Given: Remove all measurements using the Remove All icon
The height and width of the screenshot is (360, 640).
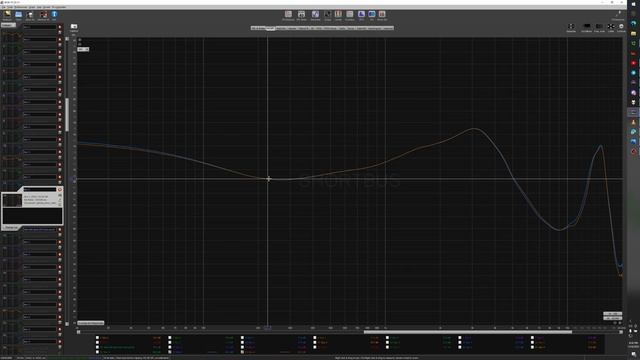Looking at the screenshot, I should coord(43,16).
